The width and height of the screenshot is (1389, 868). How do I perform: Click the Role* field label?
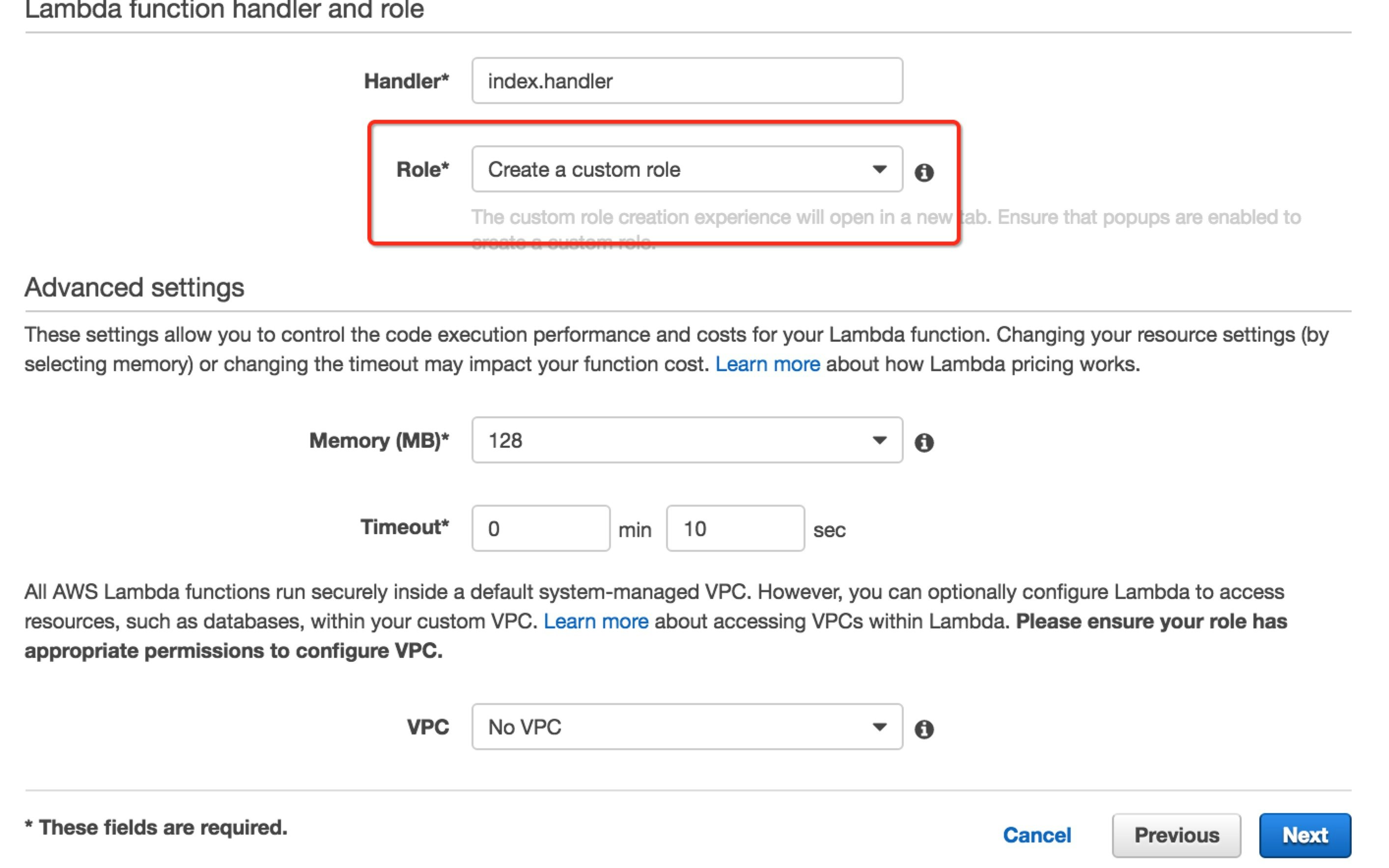pos(422,169)
